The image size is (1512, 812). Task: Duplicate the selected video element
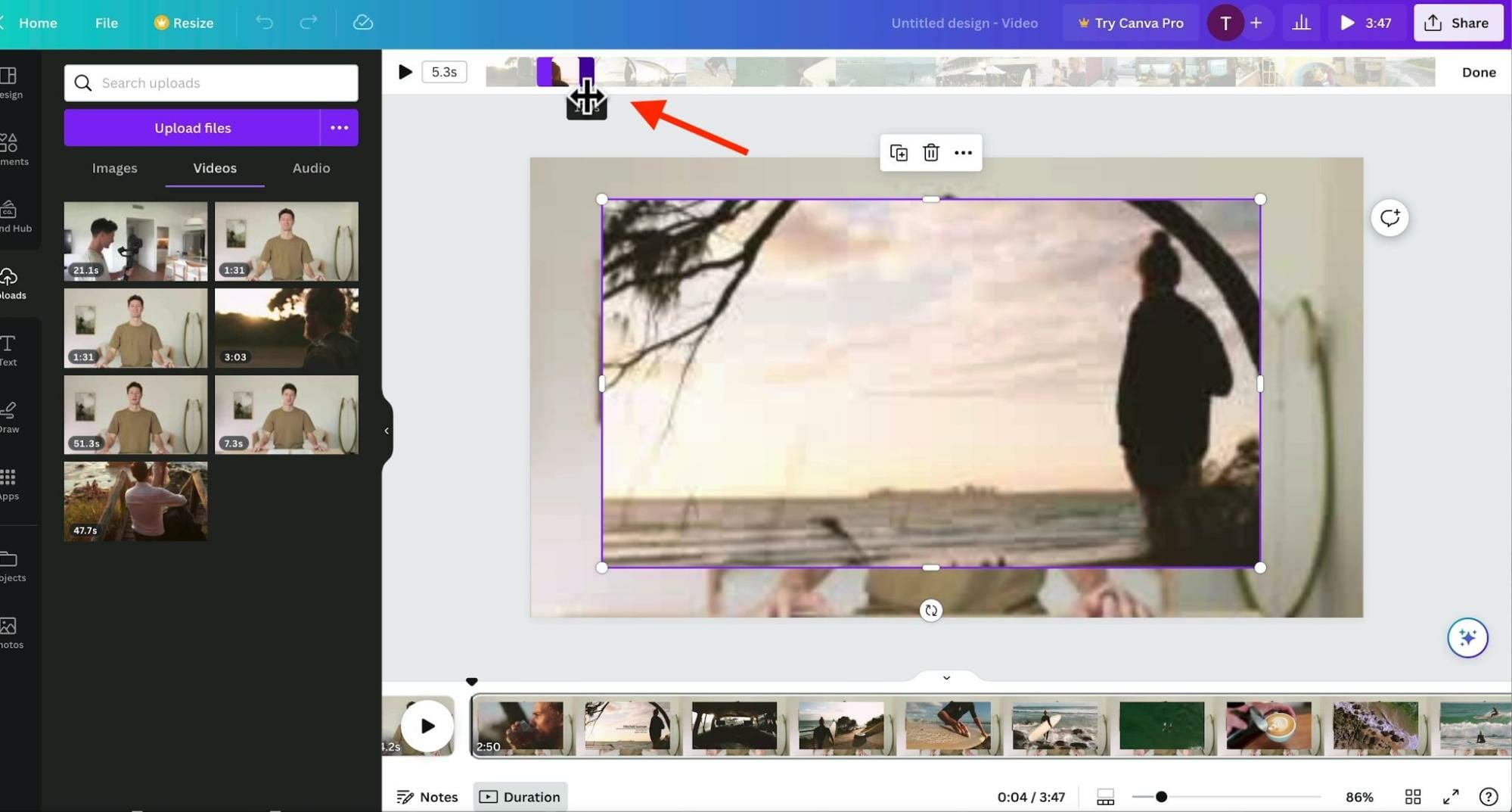click(x=899, y=153)
